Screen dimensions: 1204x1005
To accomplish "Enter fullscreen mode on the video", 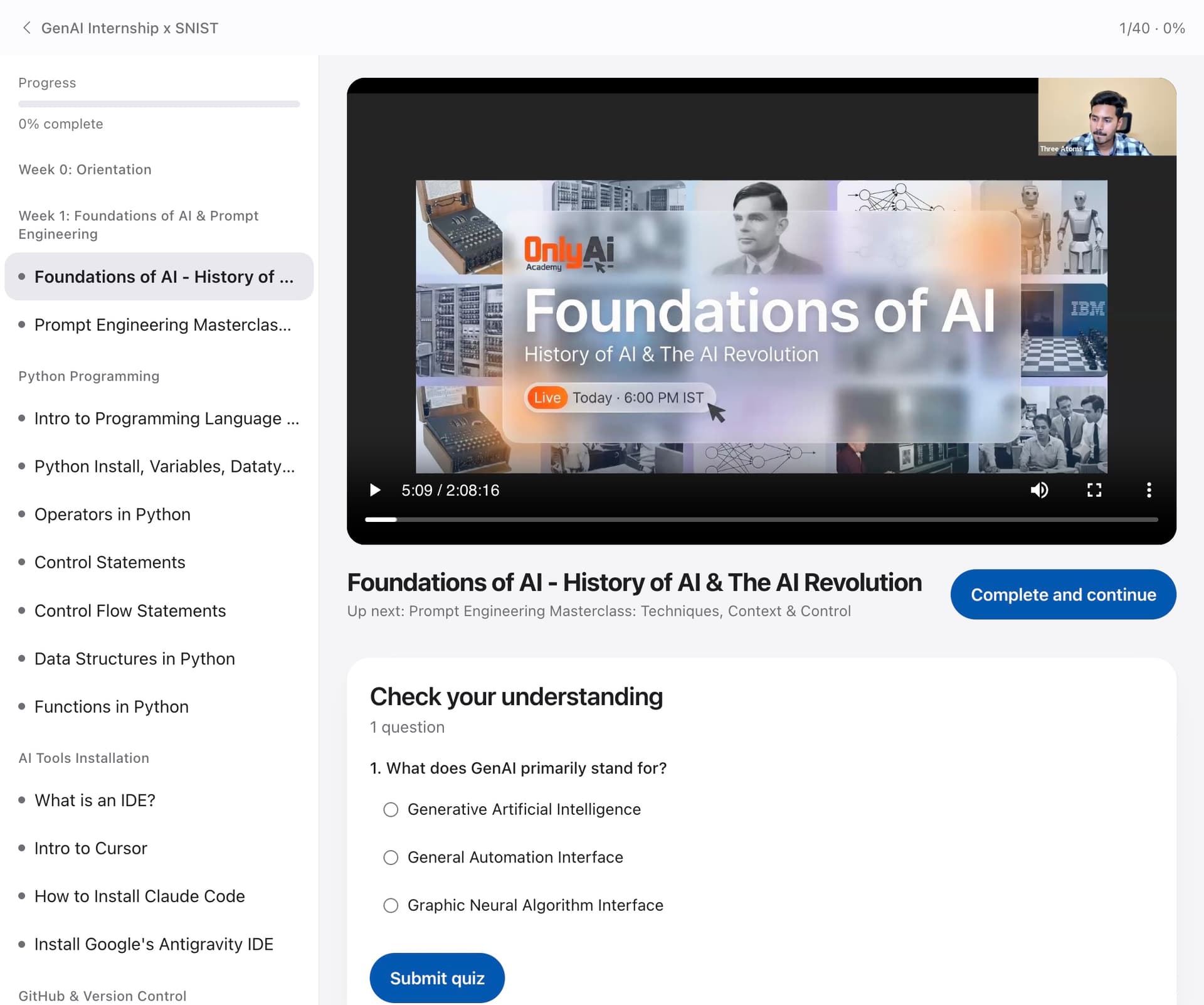I will [1094, 490].
